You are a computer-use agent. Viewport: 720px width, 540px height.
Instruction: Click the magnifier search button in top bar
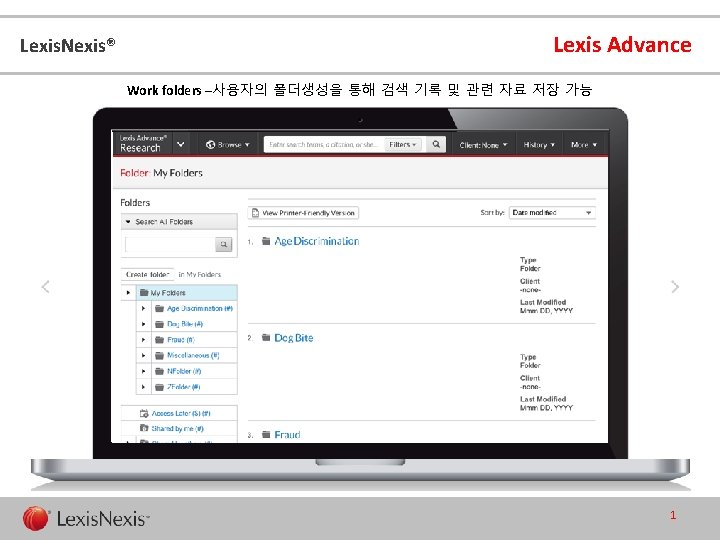[x=436, y=144]
